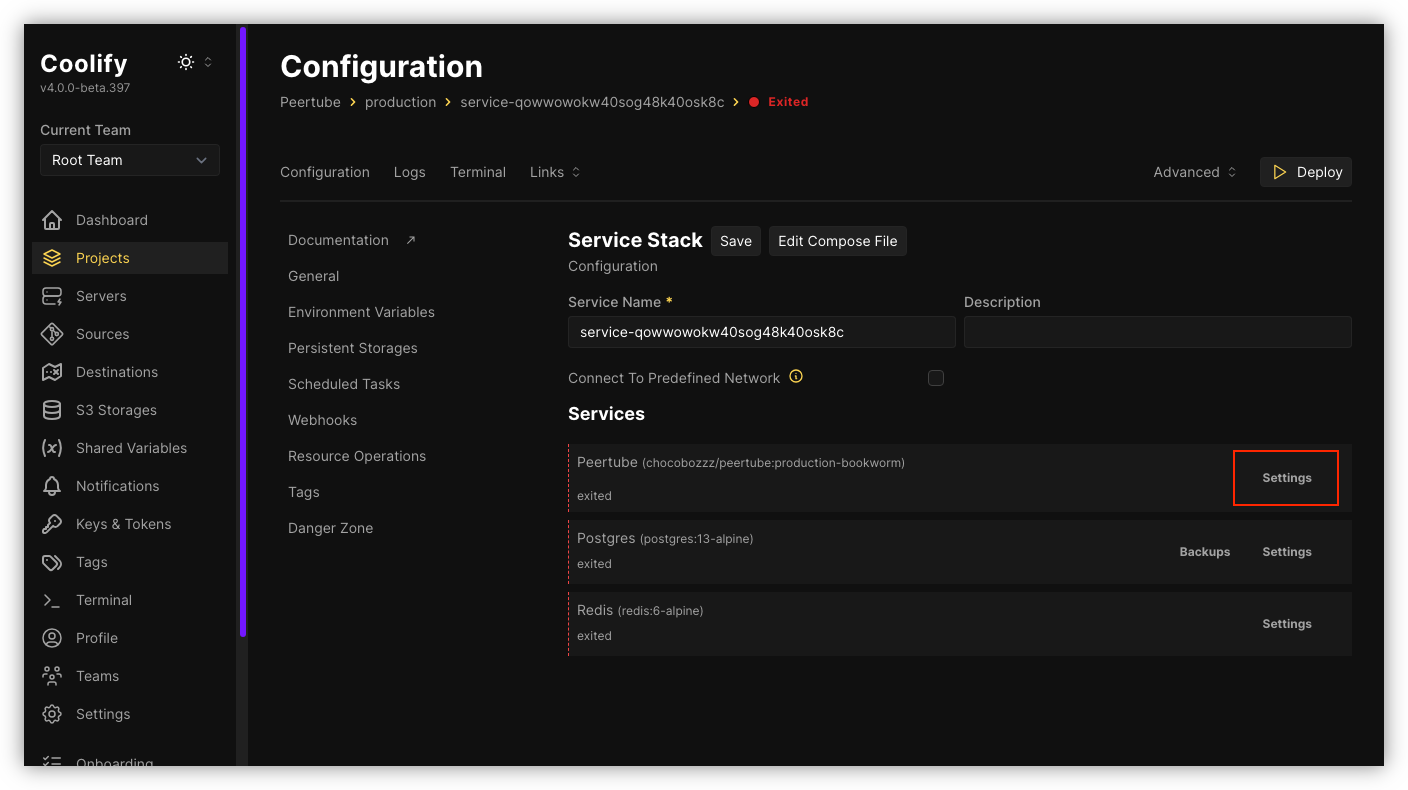Switch to the Configuration tab
This screenshot has width=1408, height=790.
pos(325,172)
